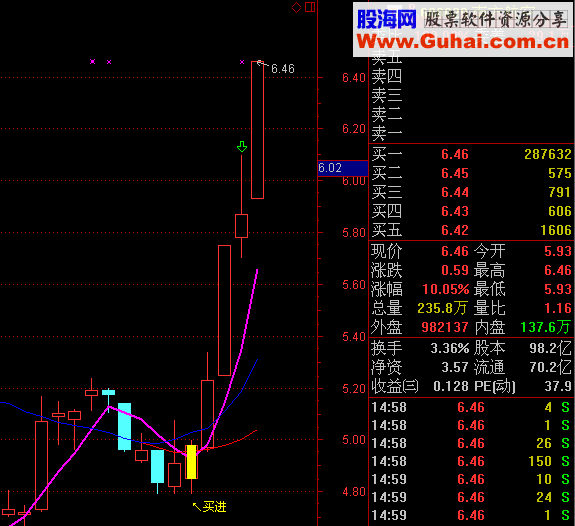Select the 14:59 trade row with volume 10
This screenshot has height=526, width=575.
tap(471, 479)
